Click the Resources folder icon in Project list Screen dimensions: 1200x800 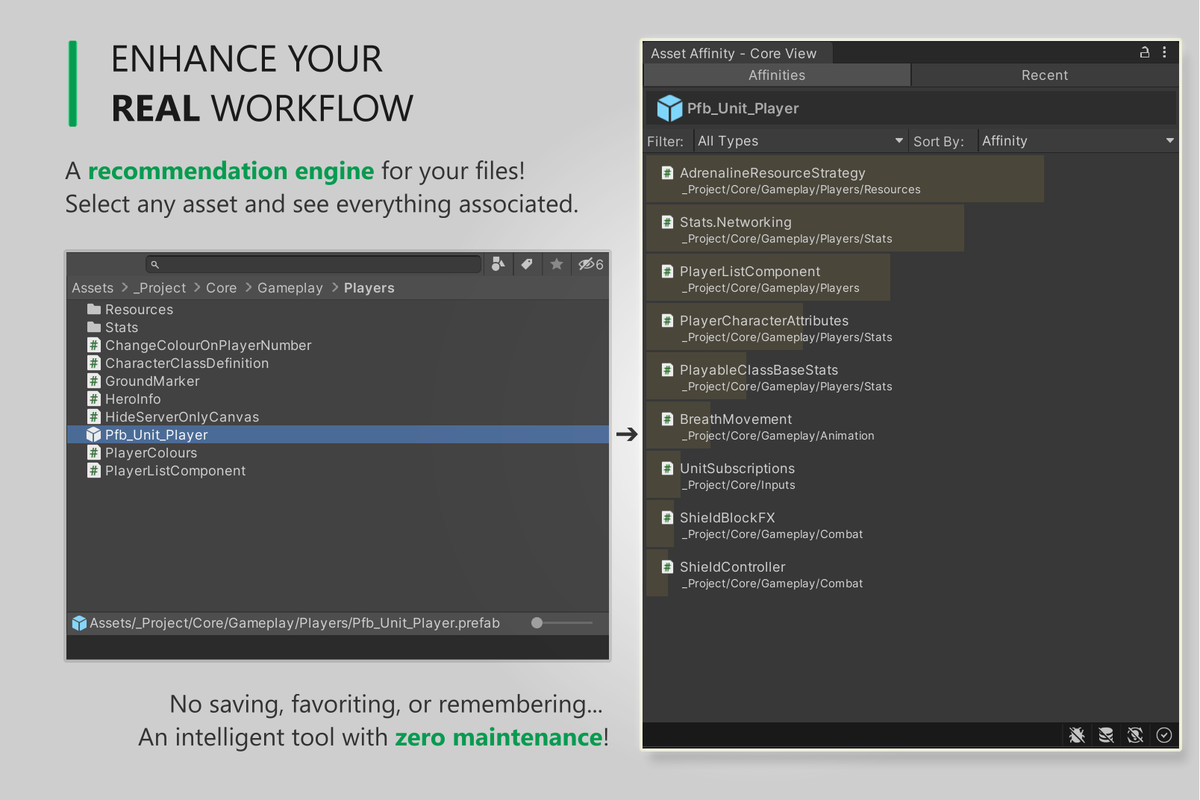coord(94,310)
